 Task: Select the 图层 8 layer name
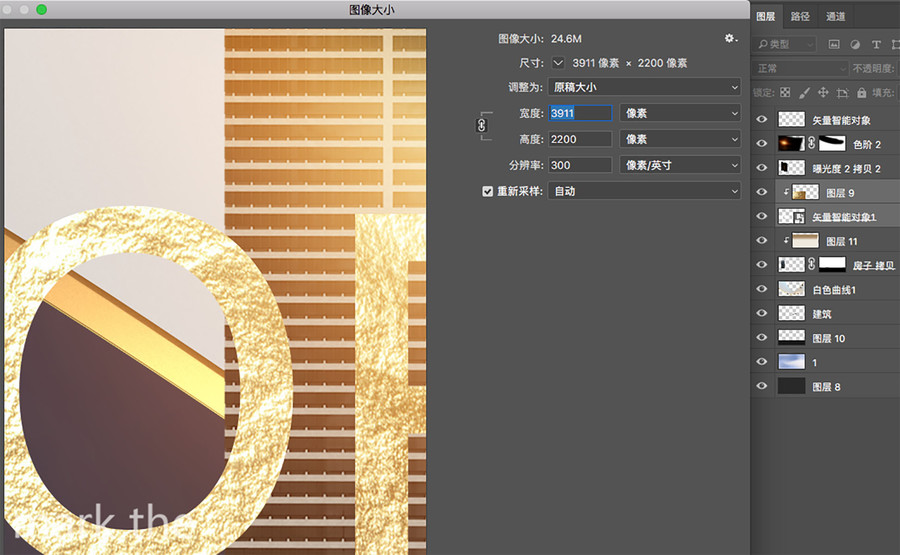tap(826, 387)
